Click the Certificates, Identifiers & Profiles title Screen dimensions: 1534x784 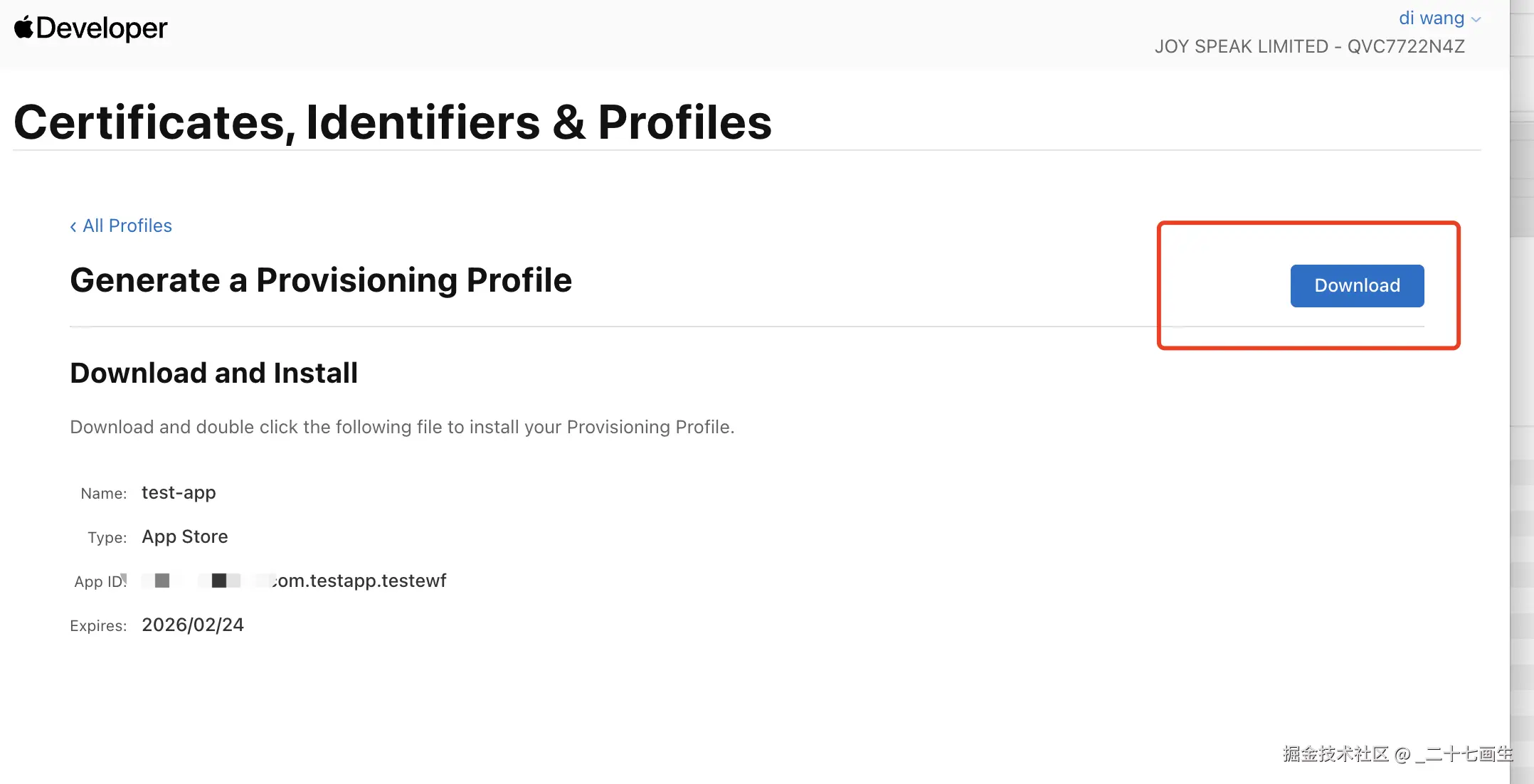392,122
